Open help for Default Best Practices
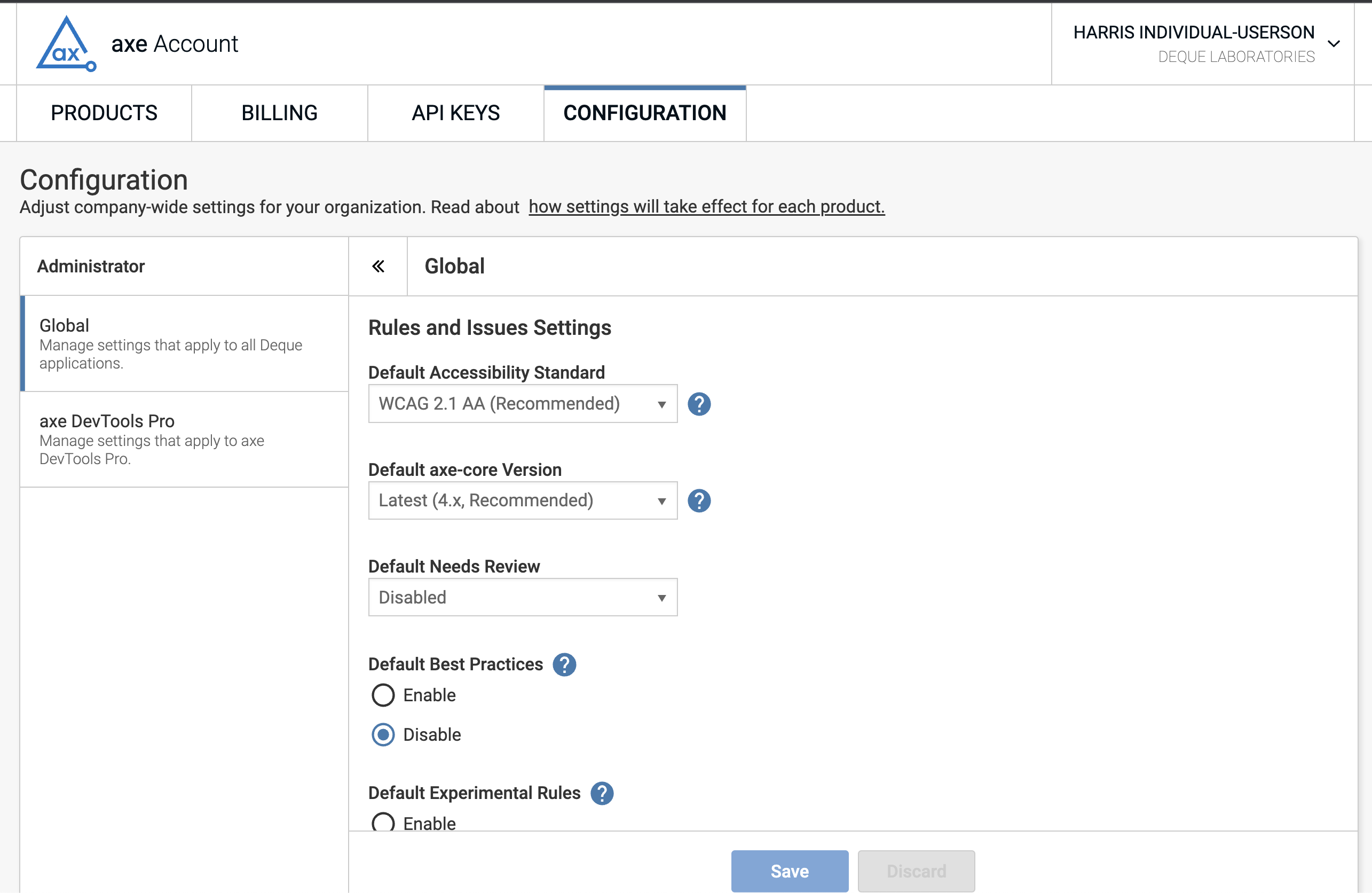 coord(564,664)
